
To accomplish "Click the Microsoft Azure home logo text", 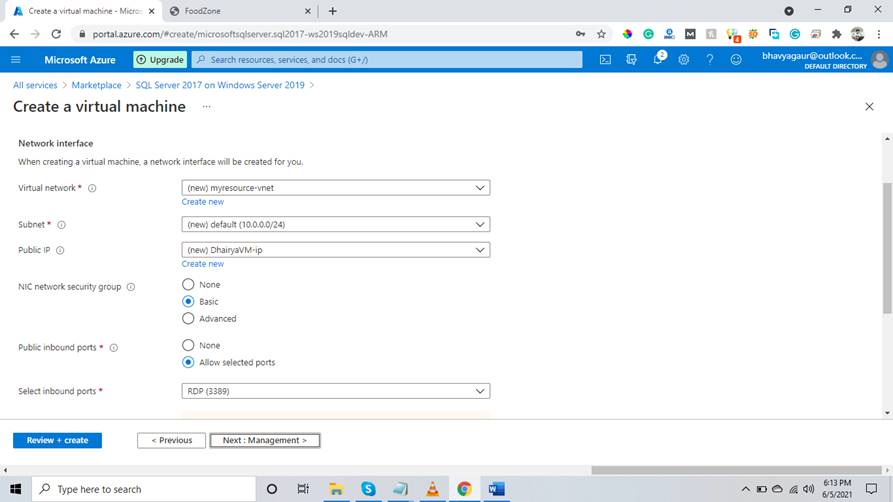I will 80,59.
